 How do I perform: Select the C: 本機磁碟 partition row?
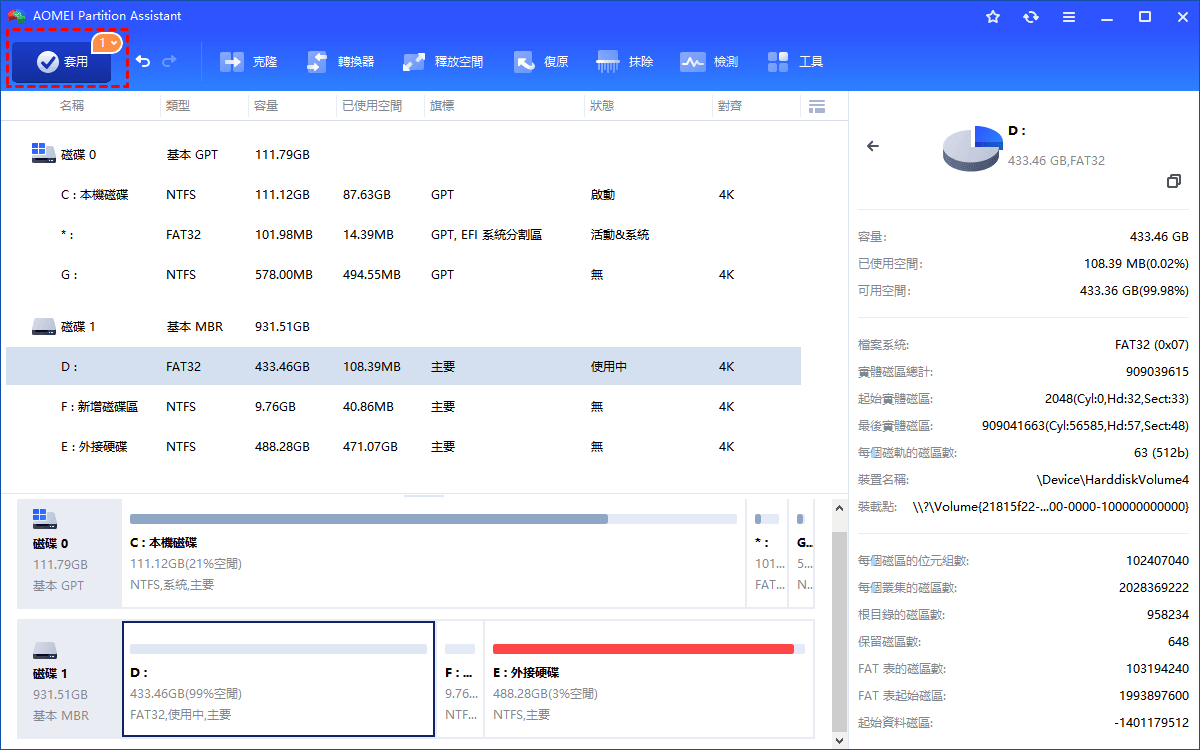tap(404, 195)
